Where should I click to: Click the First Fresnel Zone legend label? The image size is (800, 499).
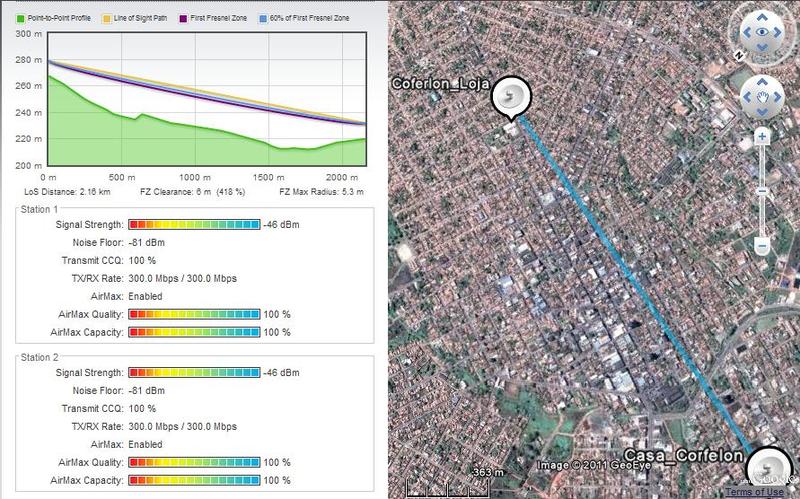(218, 18)
